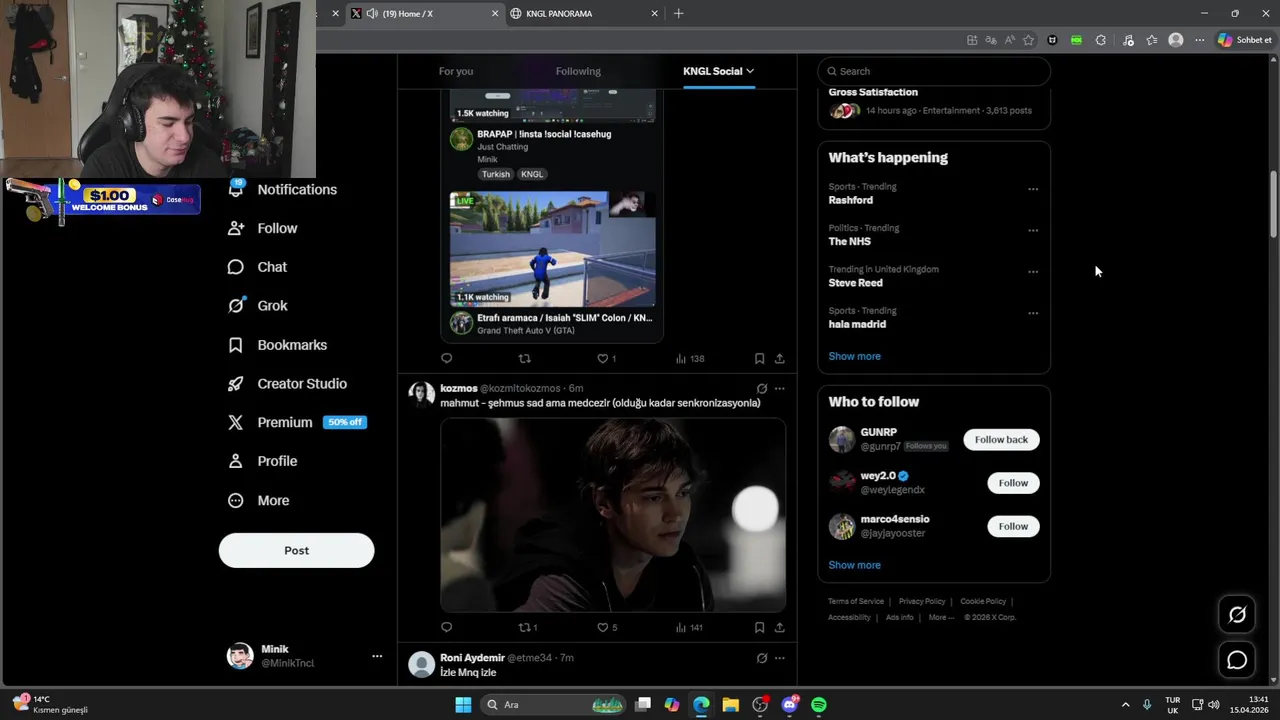Open floating messages chat button
This screenshot has height=720, width=1280.
coord(1237,660)
